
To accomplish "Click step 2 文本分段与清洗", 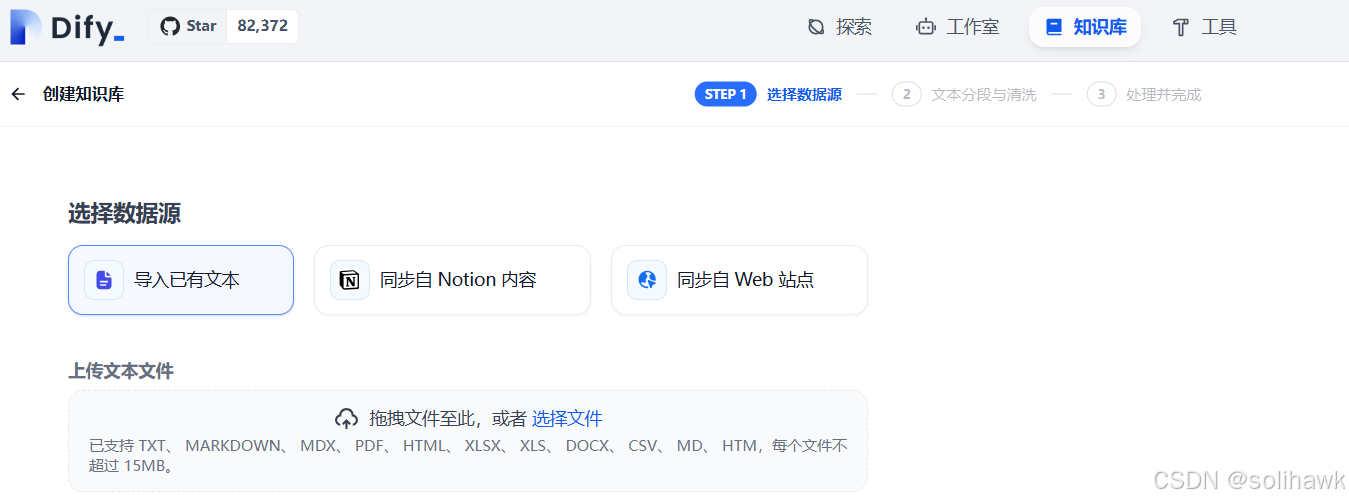I will coord(964,95).
